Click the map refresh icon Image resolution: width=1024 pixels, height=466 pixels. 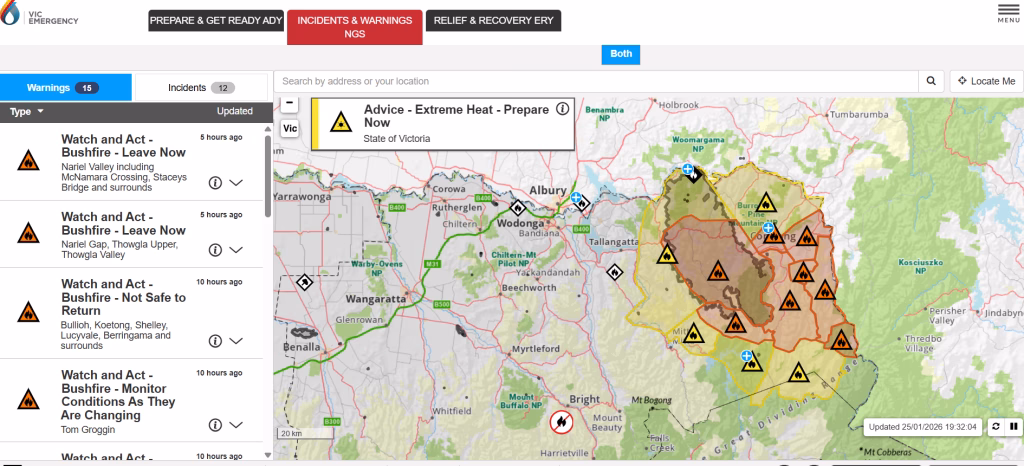[x=995, y=426]
